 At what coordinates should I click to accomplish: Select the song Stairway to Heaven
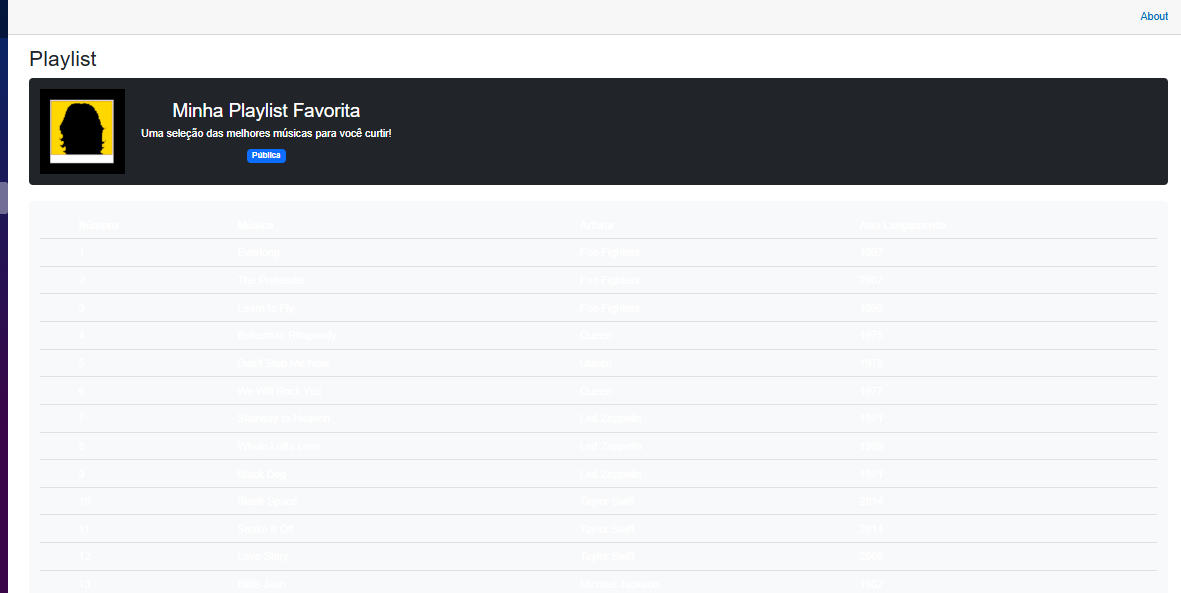click(x=283, y=418)
